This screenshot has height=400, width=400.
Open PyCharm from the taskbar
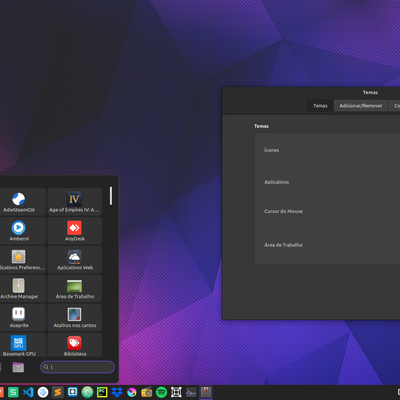(x=102, y=392)
